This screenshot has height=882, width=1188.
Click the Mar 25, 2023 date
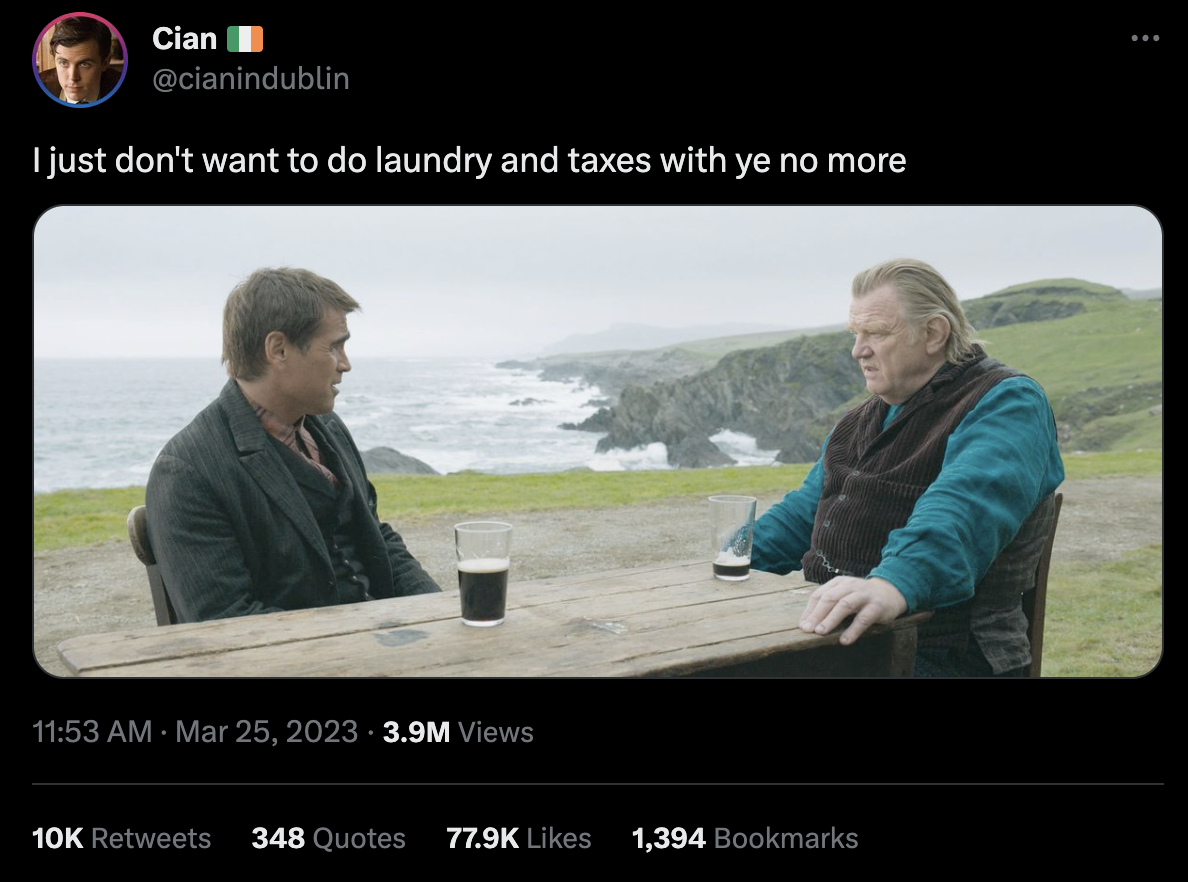pyautogui.click(x=267, y=732)
